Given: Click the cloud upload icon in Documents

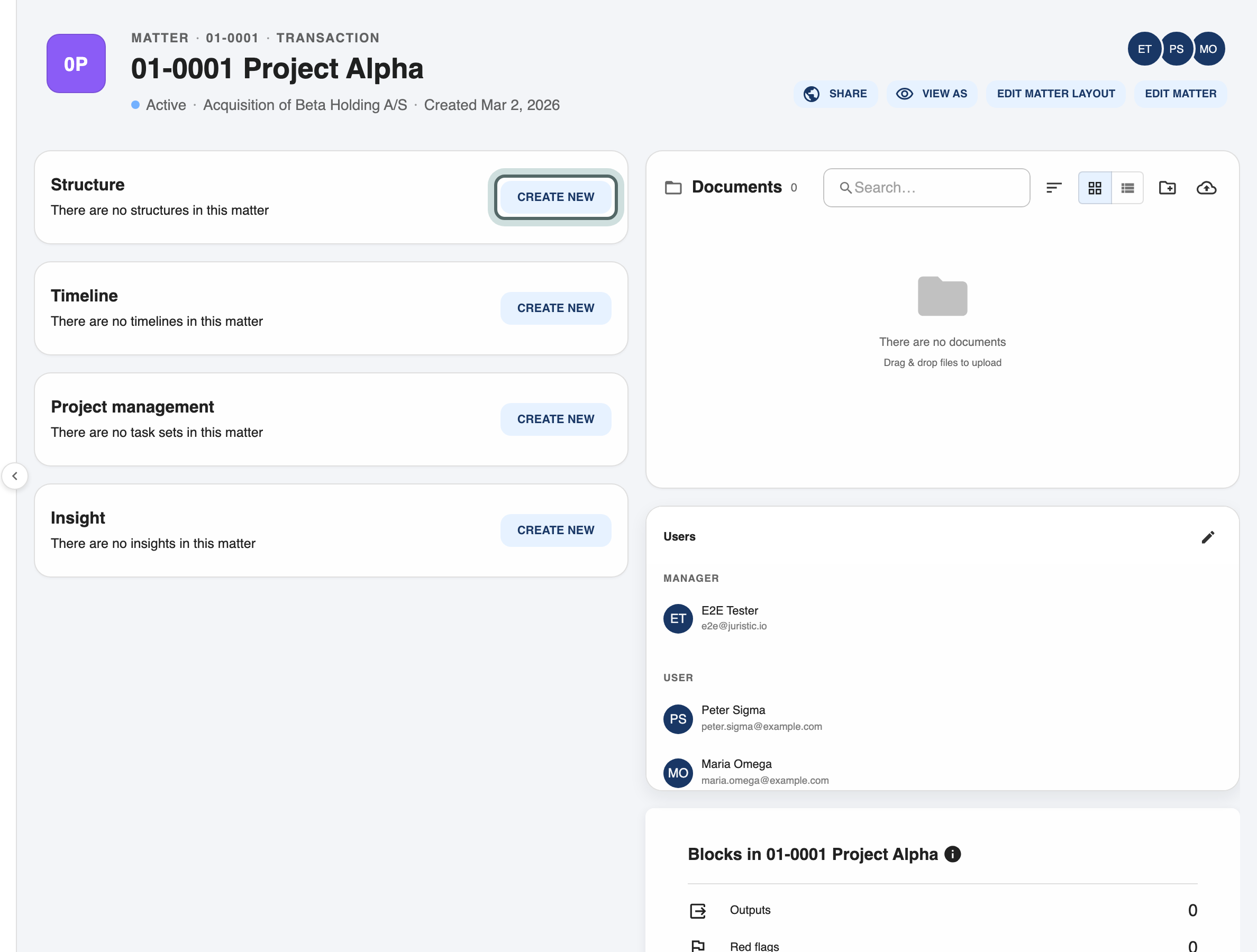Looking at the screenshot, I should (1206, 187).
